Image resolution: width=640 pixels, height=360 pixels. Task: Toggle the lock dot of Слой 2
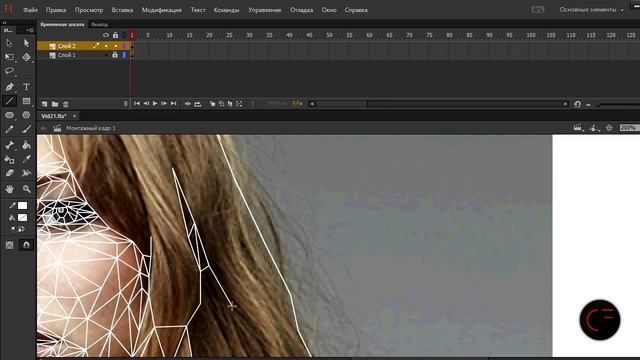(x=116, y=46)
